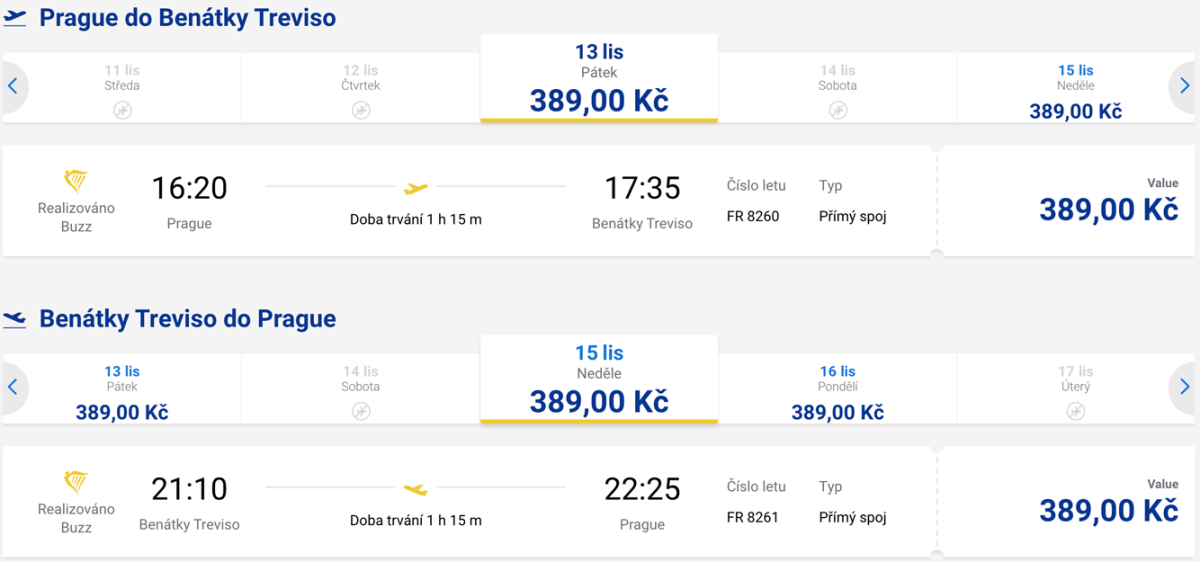Click Ryanair harp logo on flight FR 8260
Viewport: 1200px width, 562px height.
(x=76, y=182)
